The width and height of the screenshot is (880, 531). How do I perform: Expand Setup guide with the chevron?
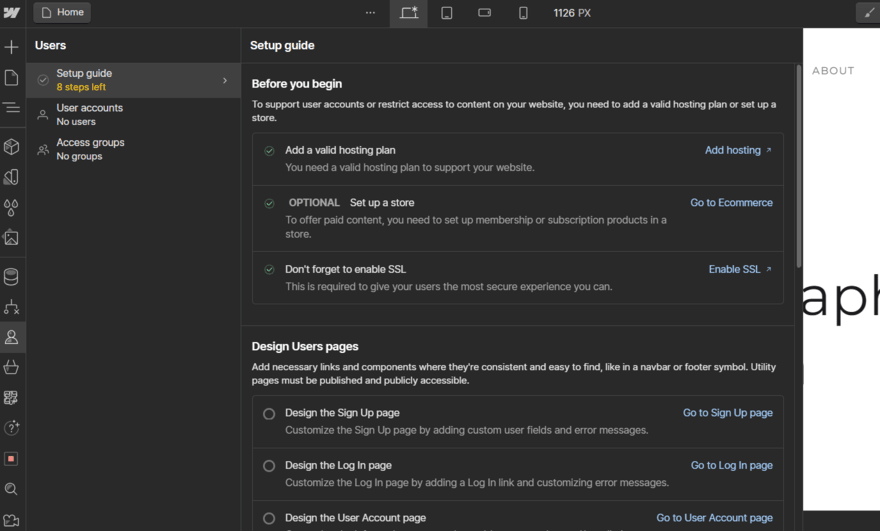coord(224,80)
